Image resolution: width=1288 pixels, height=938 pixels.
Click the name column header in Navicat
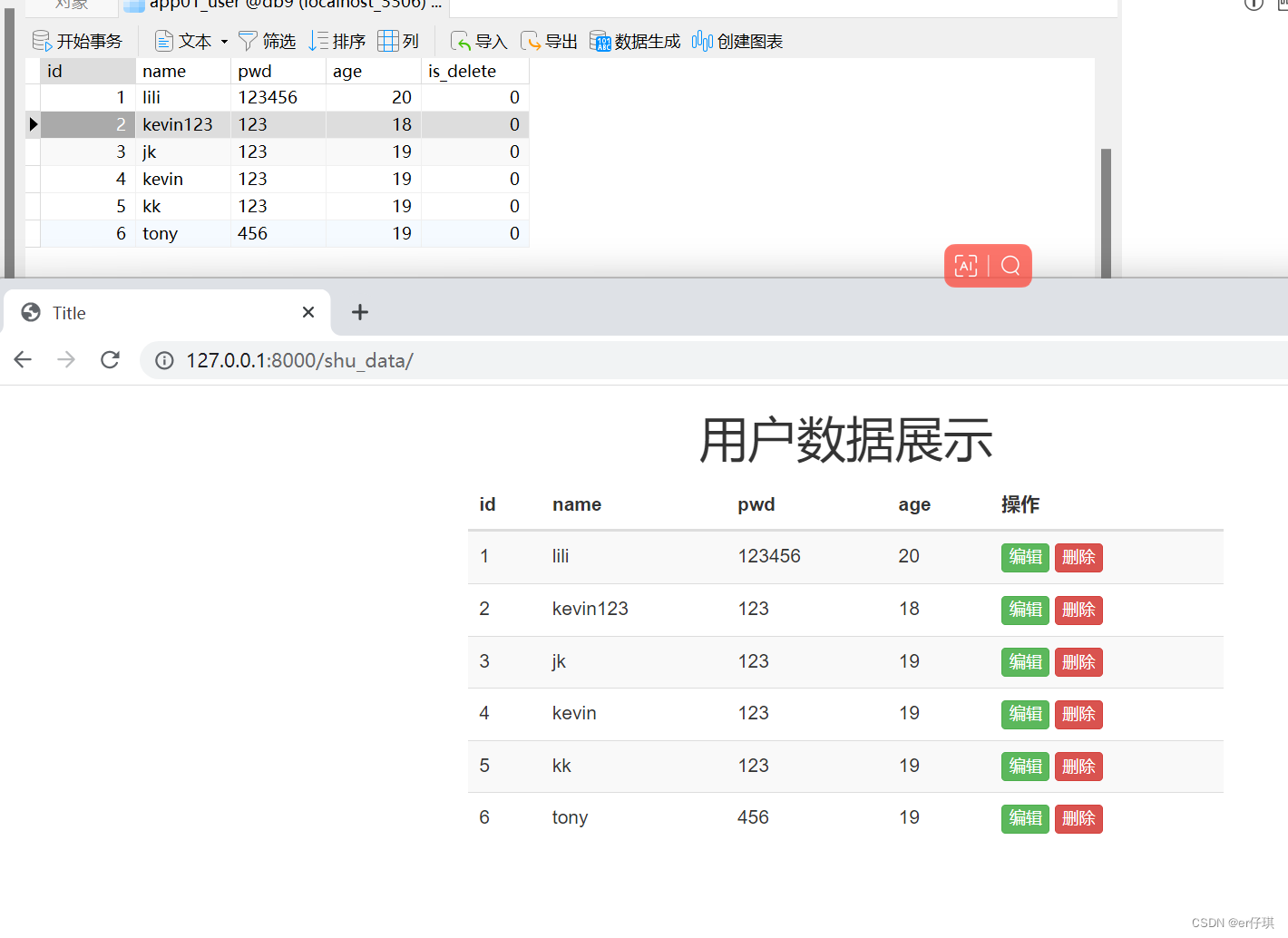coord(183,71)
